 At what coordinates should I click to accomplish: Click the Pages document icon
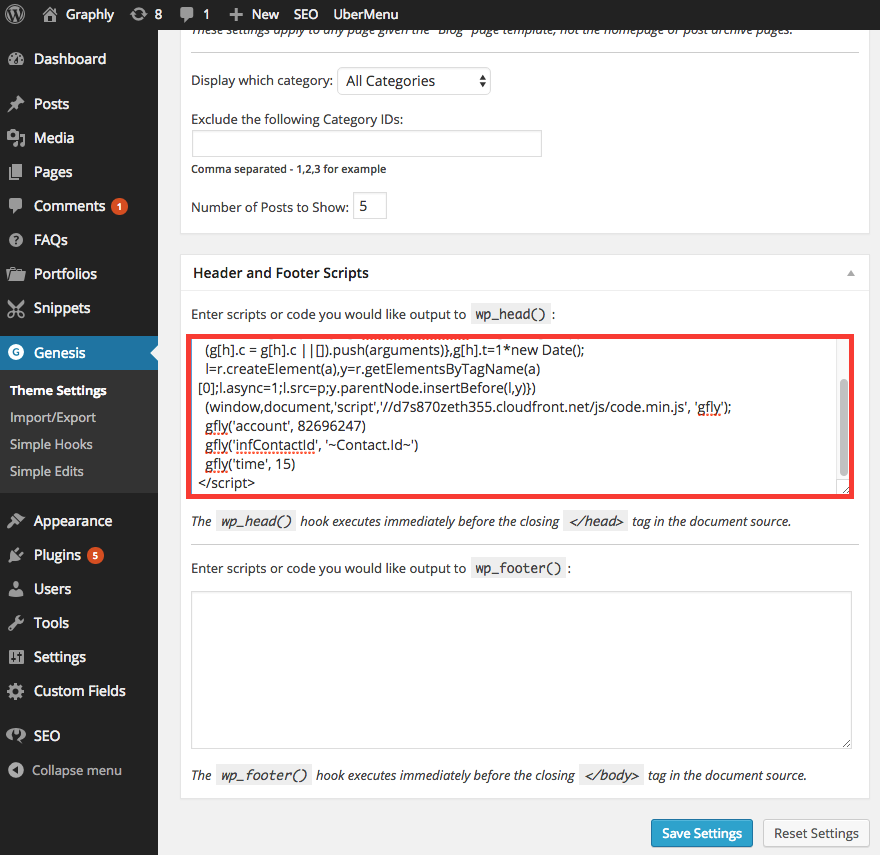pyautogui.click(x=16, y=172)
